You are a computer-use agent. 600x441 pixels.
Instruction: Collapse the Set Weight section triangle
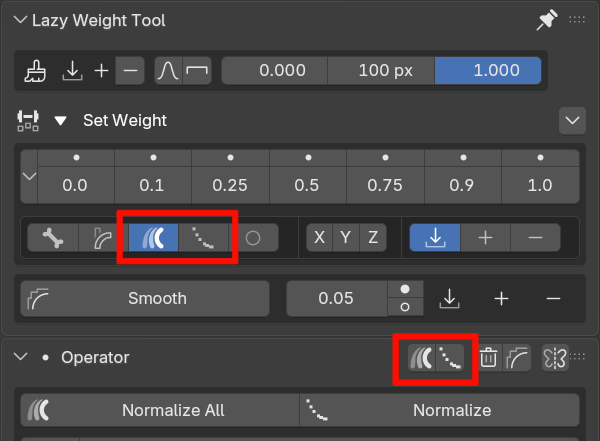[x=61, y=121]
